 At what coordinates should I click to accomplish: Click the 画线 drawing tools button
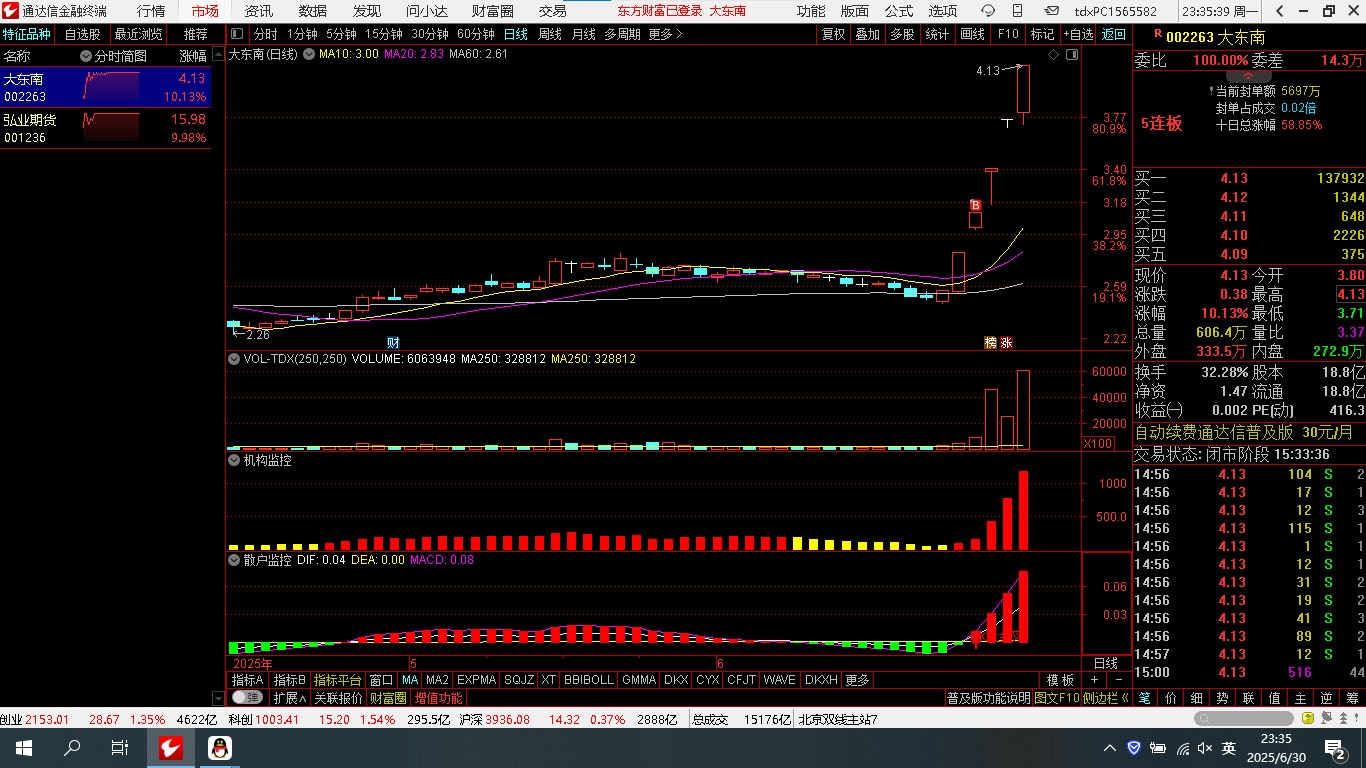[x=972, y=34]
